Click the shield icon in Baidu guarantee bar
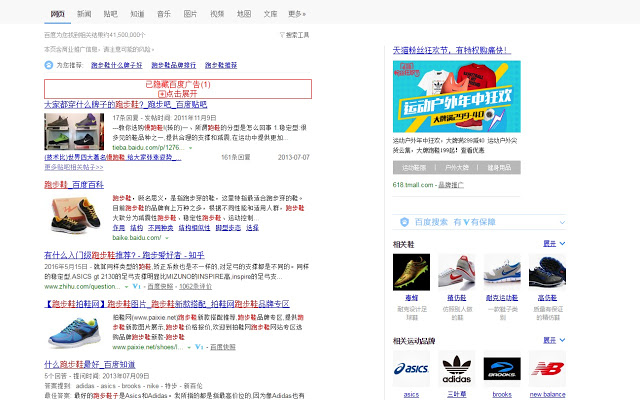Image resolution: width=640 pixels, height=400 pixels. [404, 222]
